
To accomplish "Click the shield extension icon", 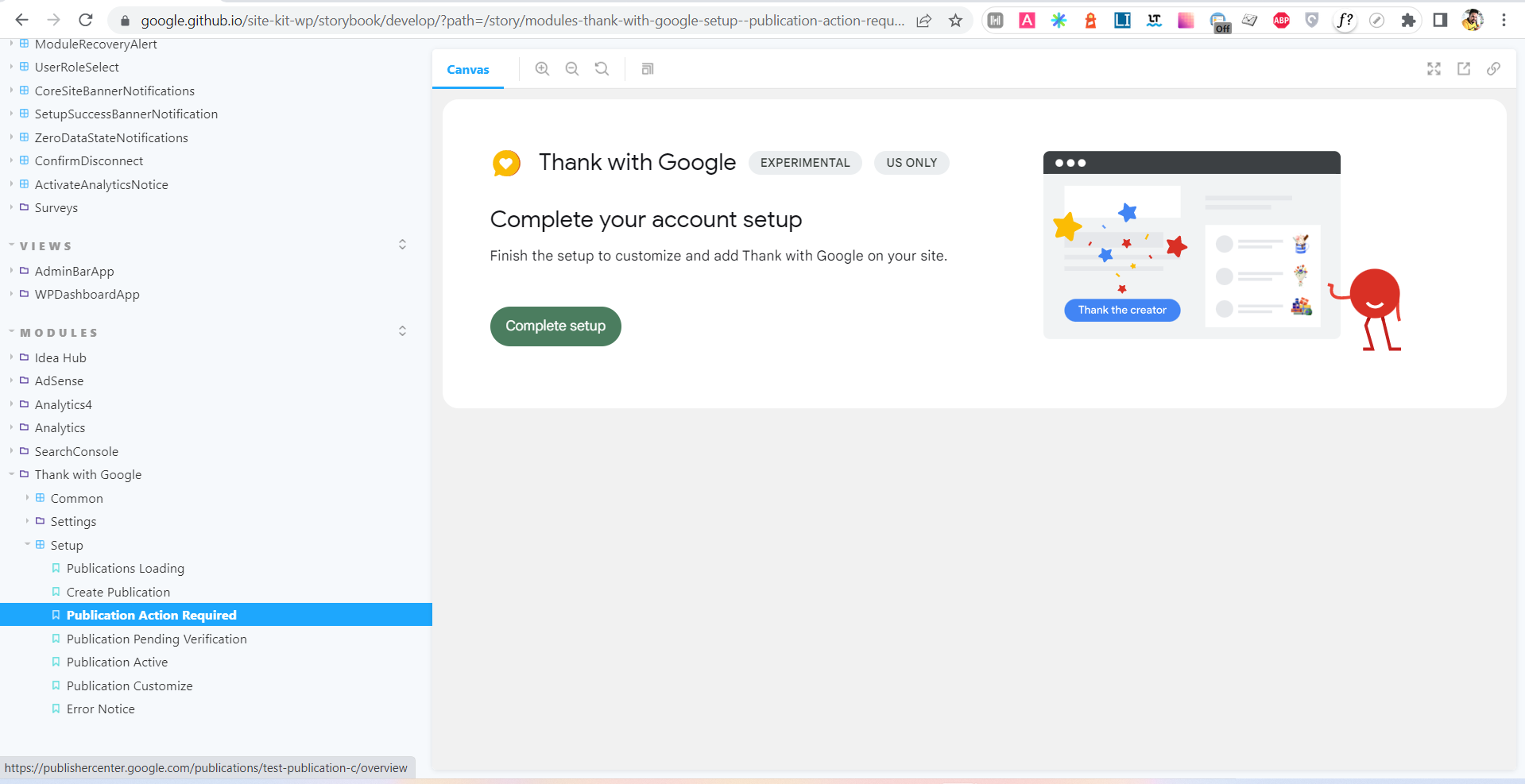I will 1312,21.
